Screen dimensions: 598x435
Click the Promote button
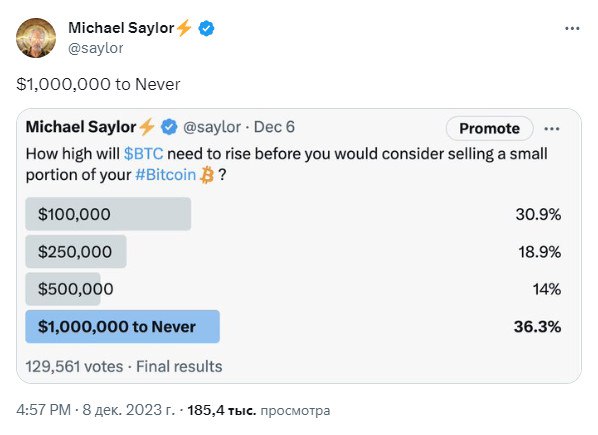coord(489,128)
